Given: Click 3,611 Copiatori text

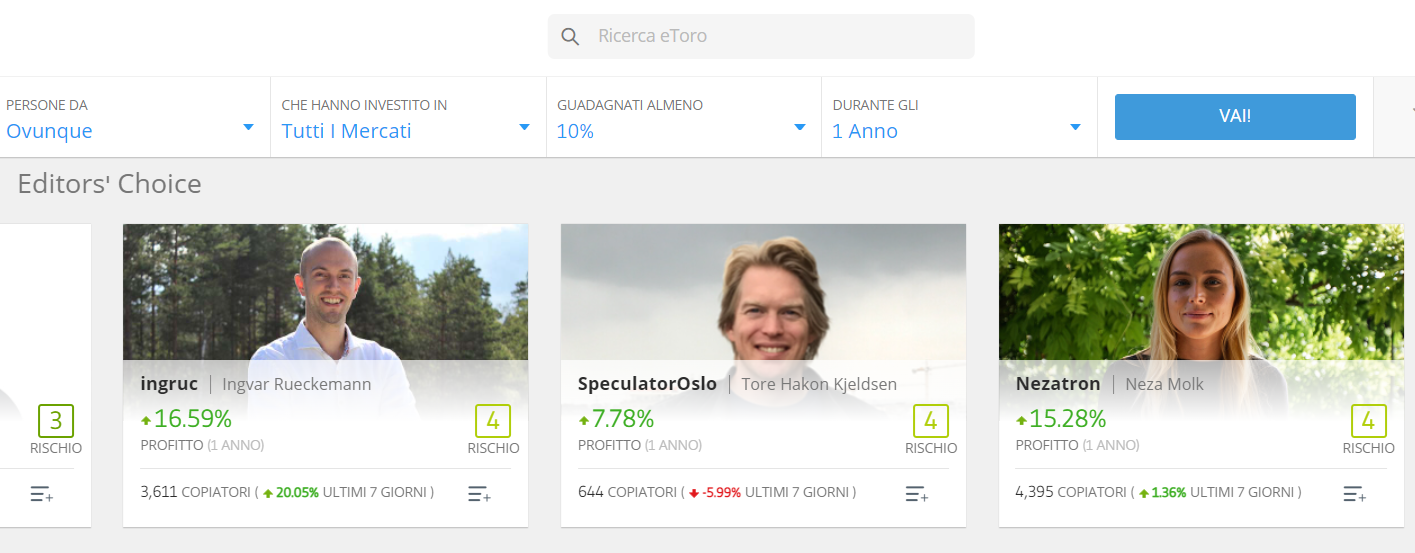Looking at the screenshot, I should pyautogui.click(x=195, y=492).
